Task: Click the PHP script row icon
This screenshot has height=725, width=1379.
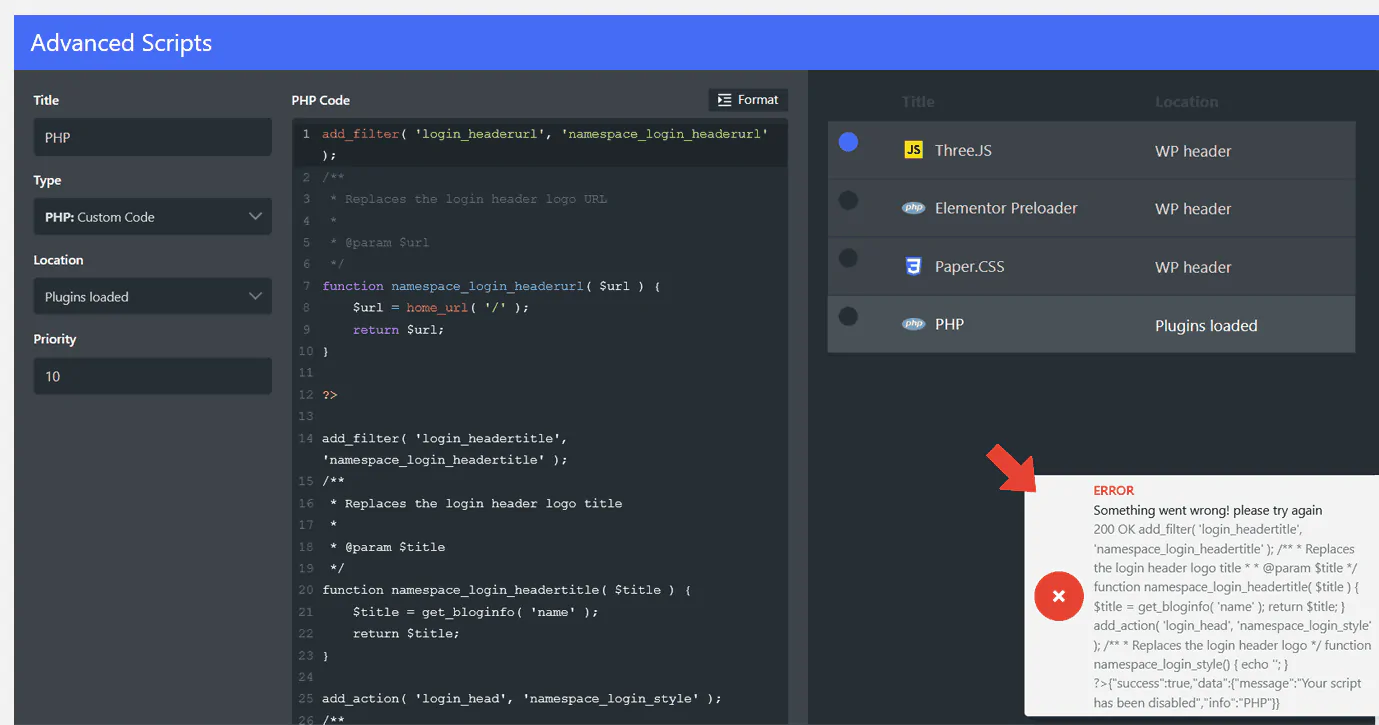Action: point(912,324)
